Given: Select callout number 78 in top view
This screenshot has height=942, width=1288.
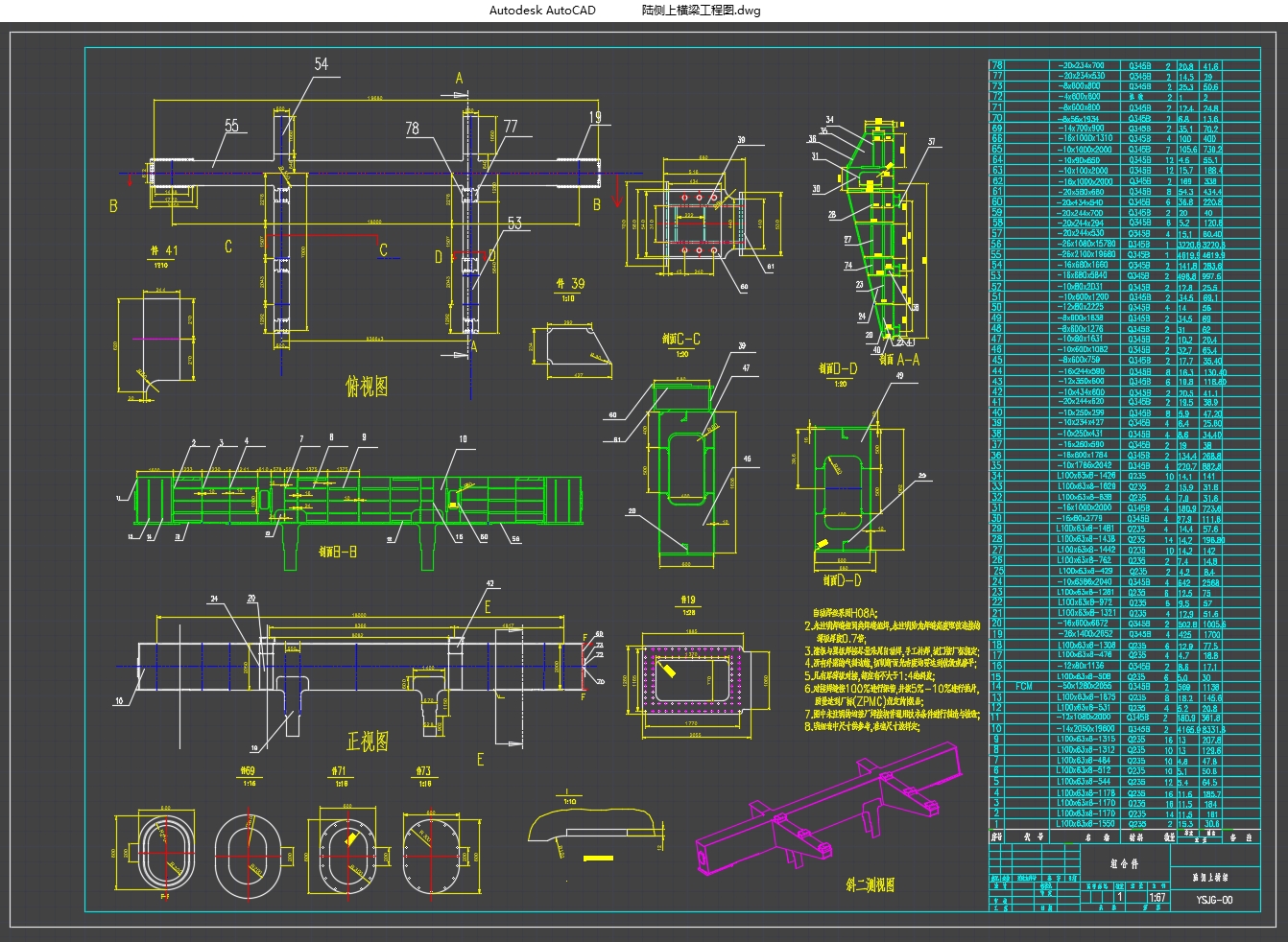Looking at the screenshot, I should (x=413, y=128).
